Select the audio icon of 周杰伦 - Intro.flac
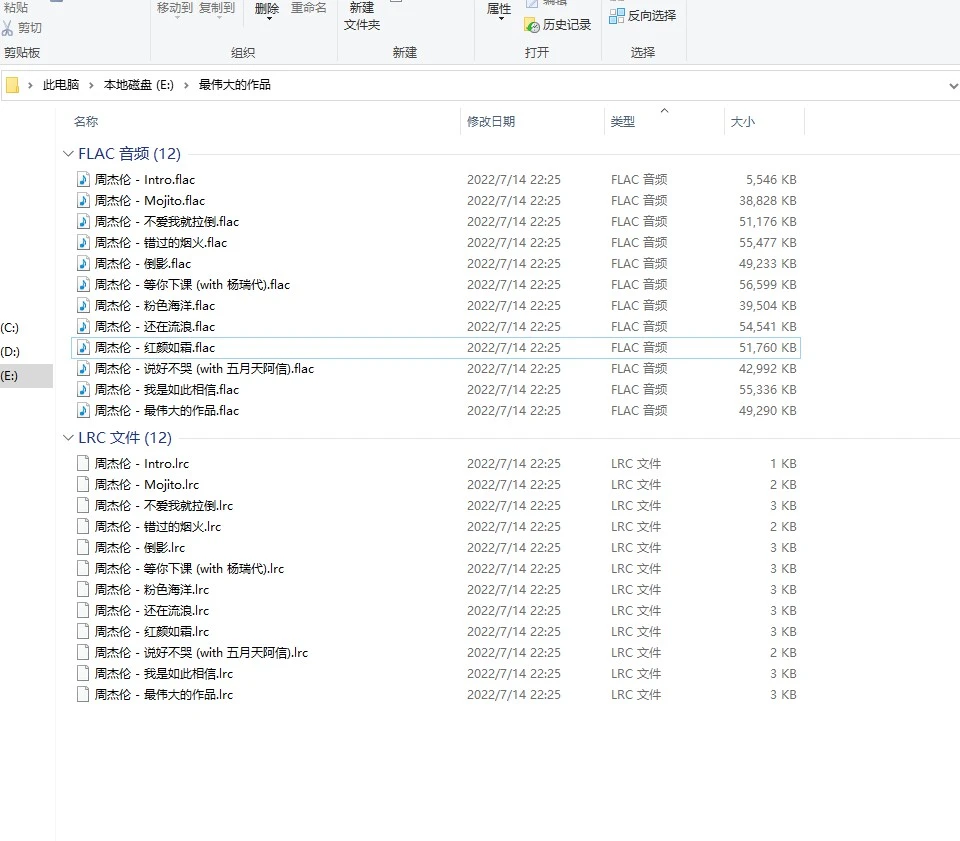Screen dimensions: 960x841 [x=83, y=179]
